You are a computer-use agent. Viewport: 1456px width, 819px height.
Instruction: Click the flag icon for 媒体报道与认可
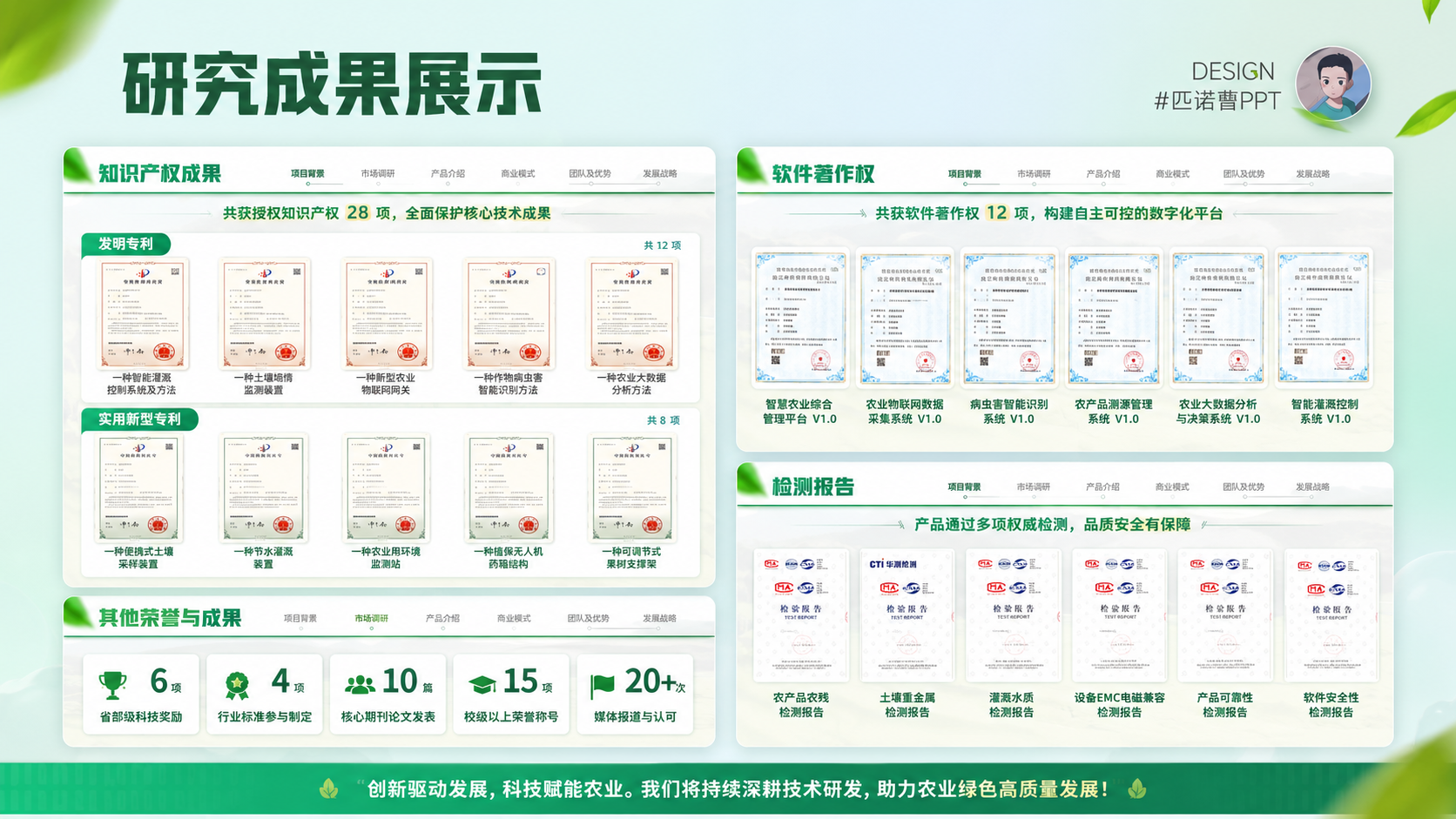coord(603,686)
